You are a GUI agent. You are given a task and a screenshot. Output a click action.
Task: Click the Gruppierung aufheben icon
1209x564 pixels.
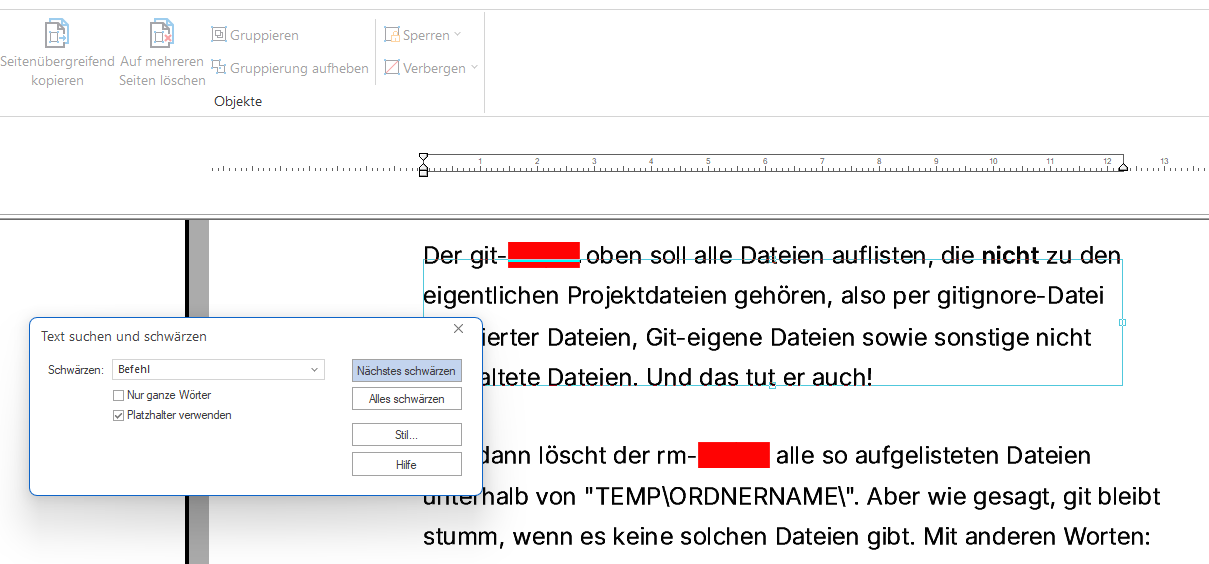point(219,68)
